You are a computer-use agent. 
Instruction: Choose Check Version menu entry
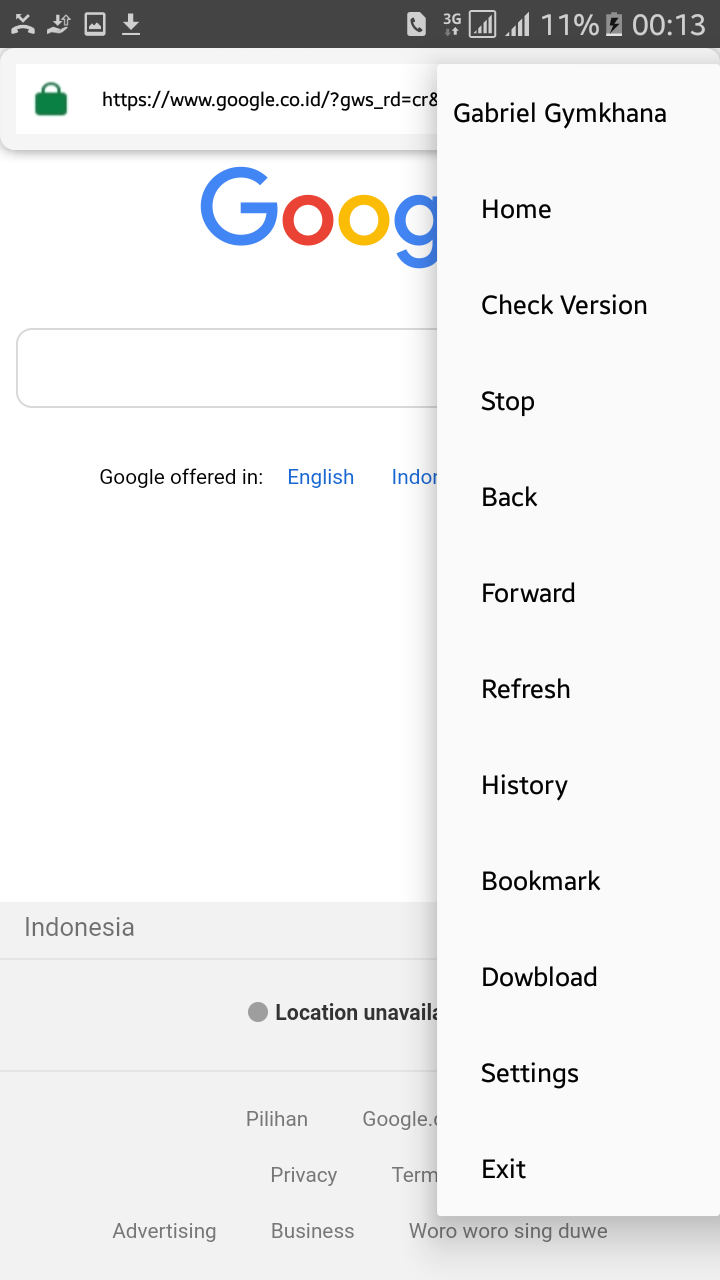(x=564, y=305)
